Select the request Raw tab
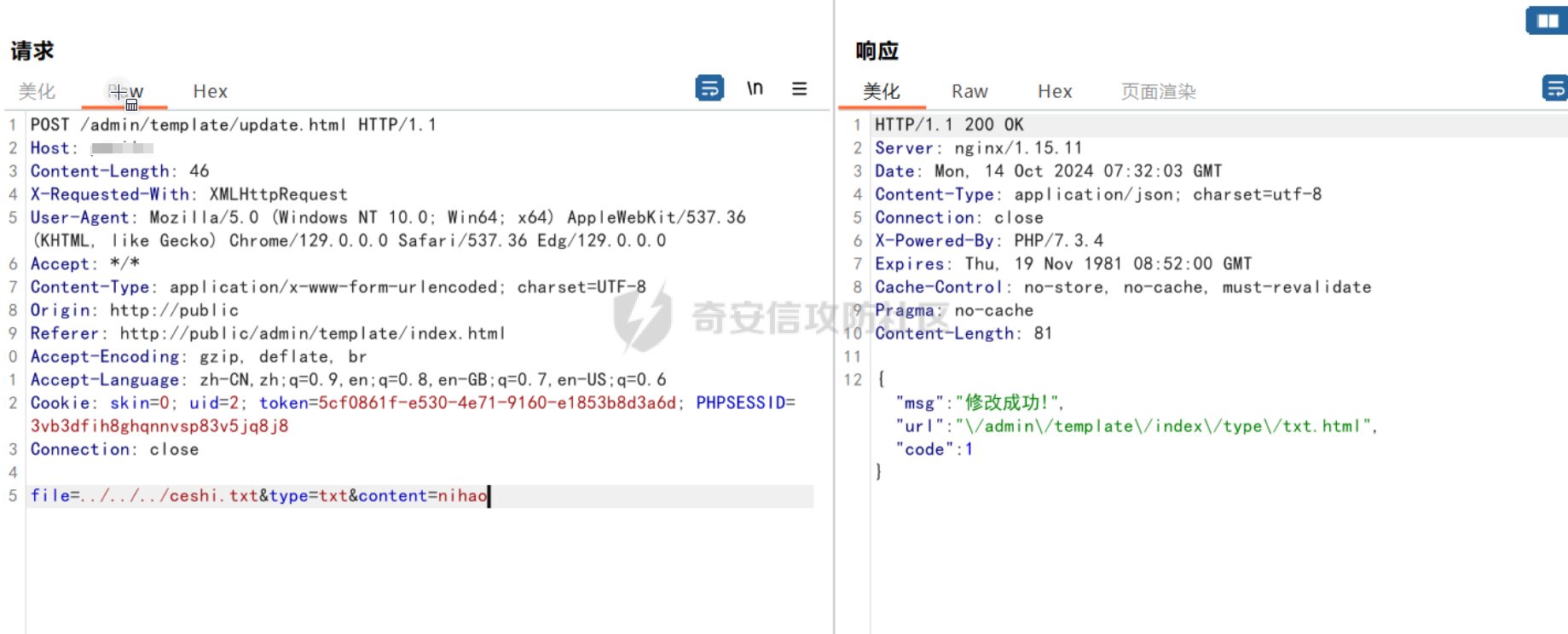1568x634 pixels. (125, 91)
